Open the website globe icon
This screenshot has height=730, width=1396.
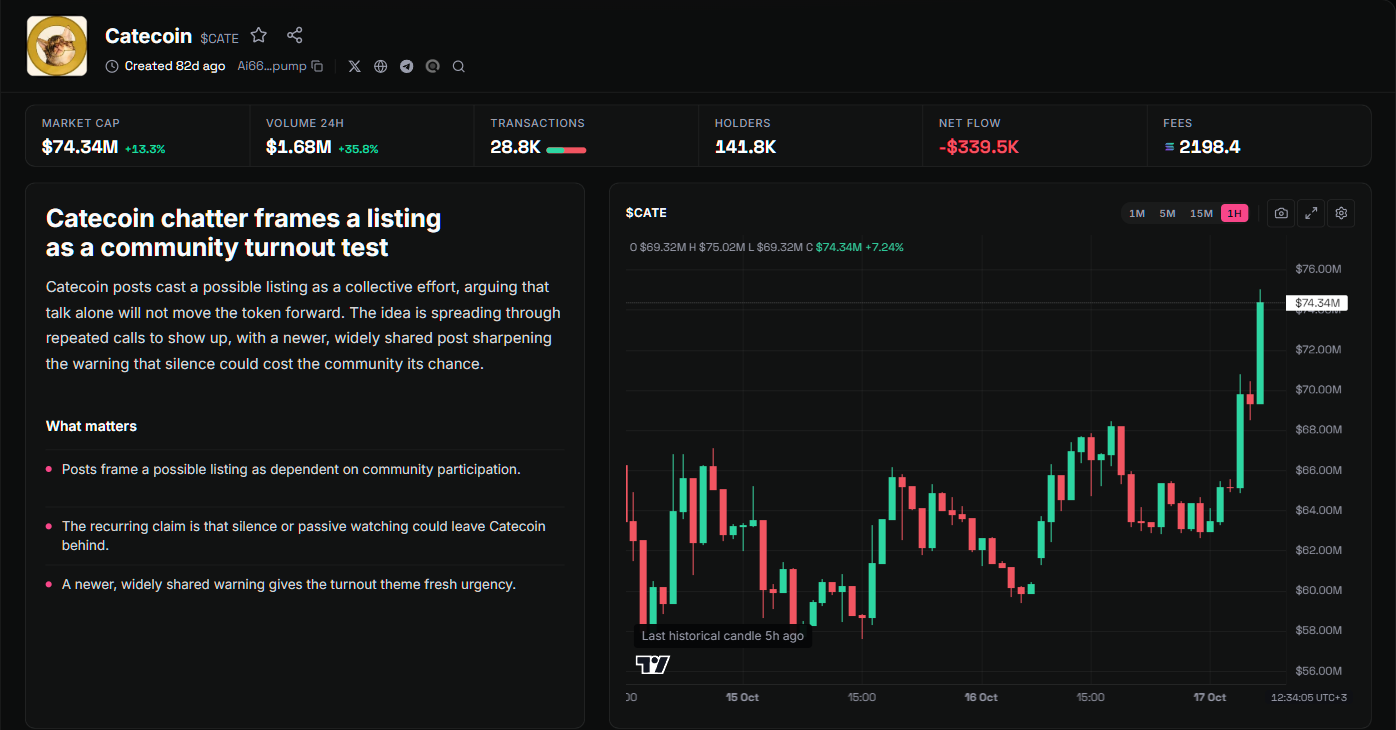[x=381, y=66]
